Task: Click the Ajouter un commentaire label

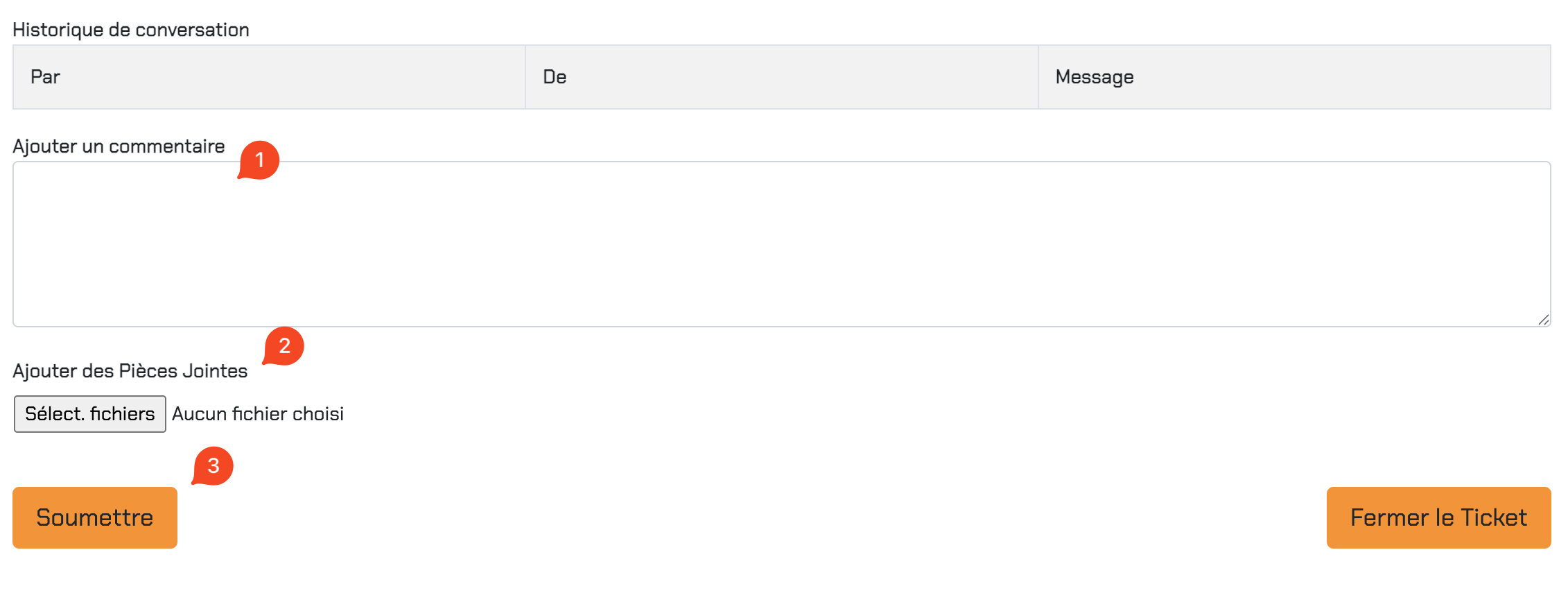Action: coord(119,146)
